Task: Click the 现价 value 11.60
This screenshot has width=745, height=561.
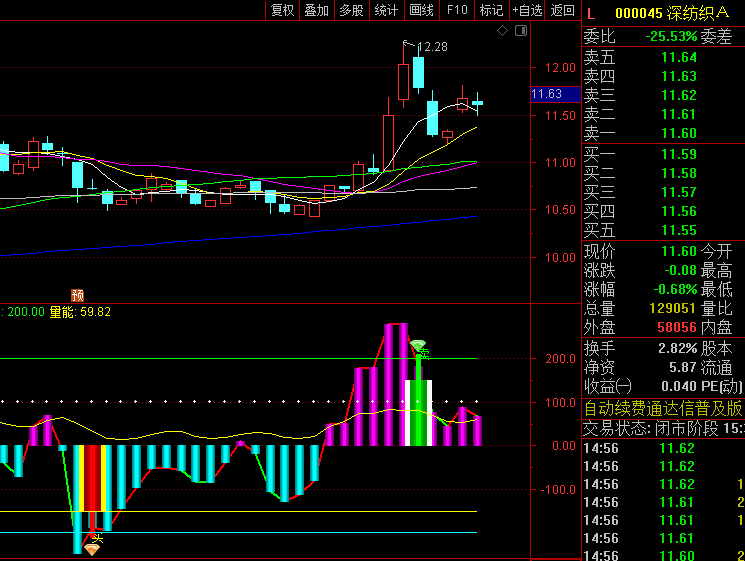Action: click(x=678, y=251)
